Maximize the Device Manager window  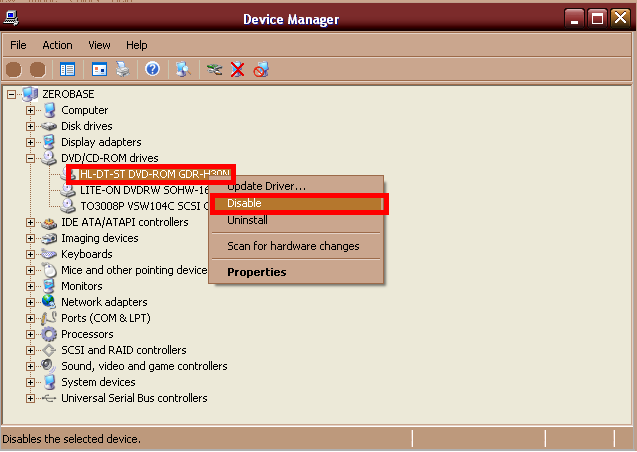[597, 18]
